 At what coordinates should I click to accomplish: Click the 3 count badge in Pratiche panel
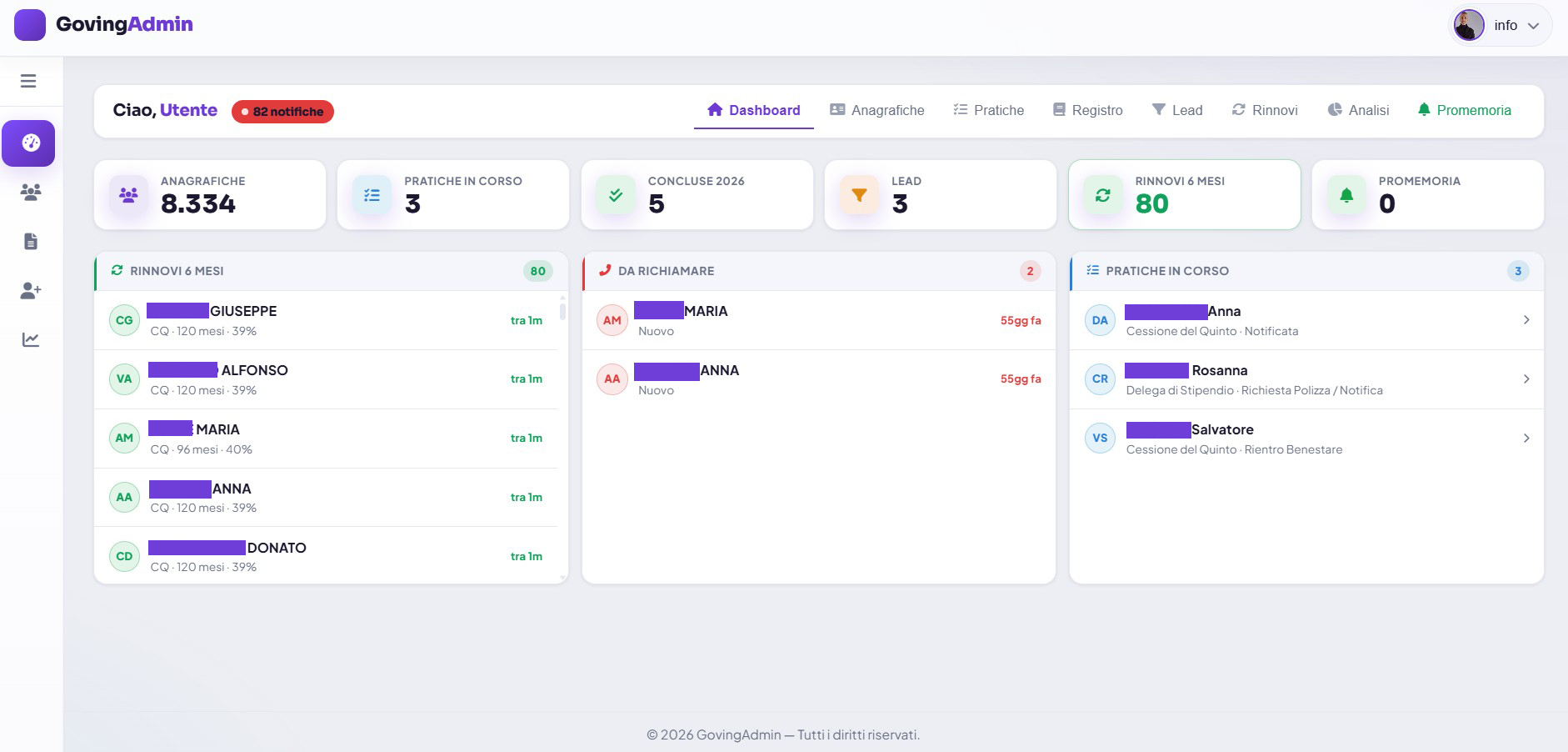[x=1518, y=271]
